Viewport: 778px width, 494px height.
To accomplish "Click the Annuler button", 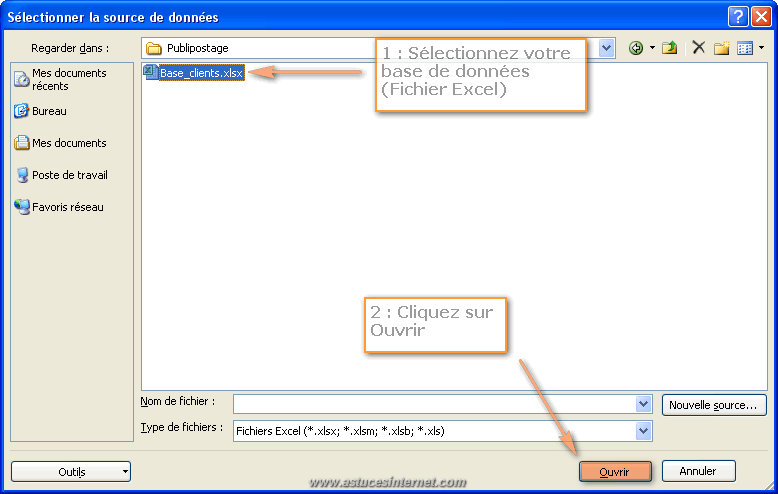I will (698, 471).
